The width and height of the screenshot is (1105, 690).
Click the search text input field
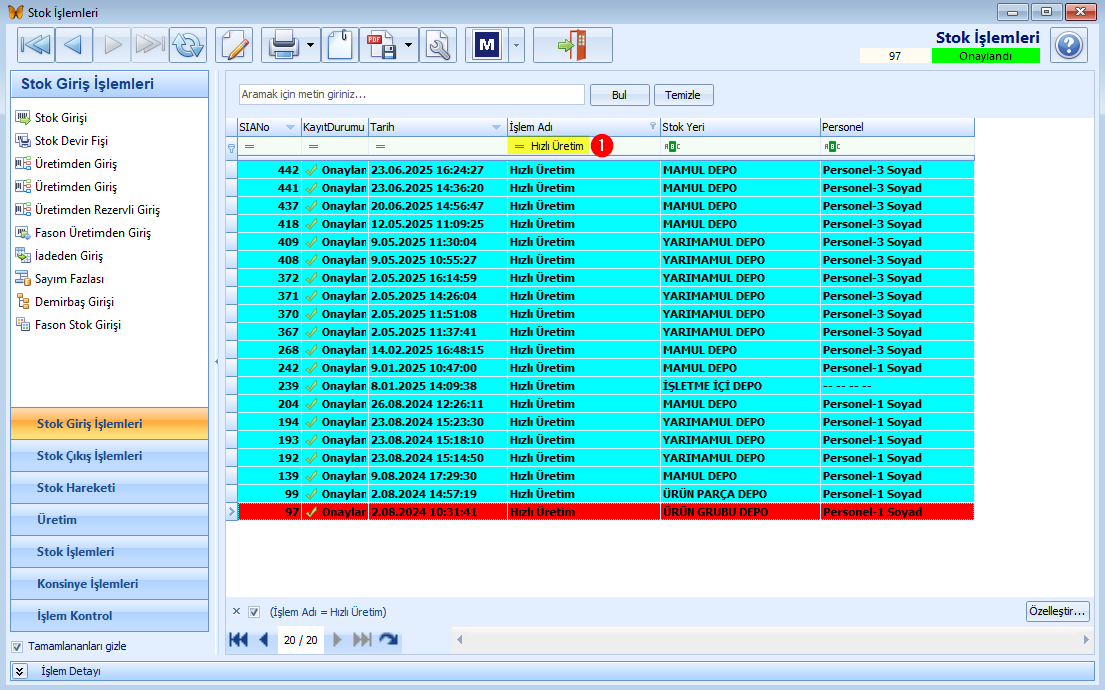412,94
